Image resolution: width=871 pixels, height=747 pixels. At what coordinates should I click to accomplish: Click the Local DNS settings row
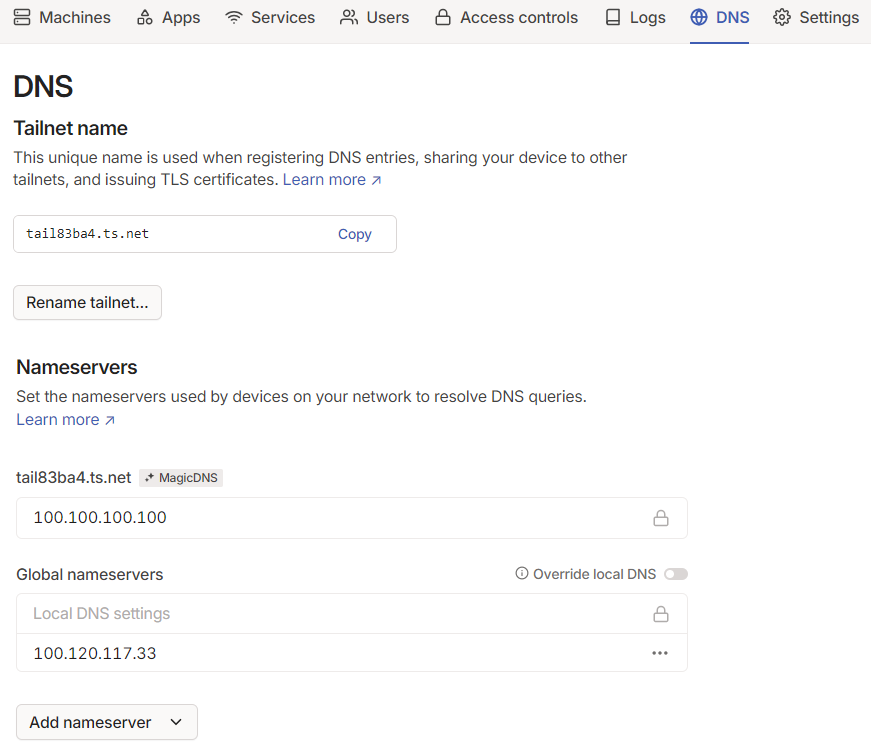pyautogui.click(x=352, y=614)
